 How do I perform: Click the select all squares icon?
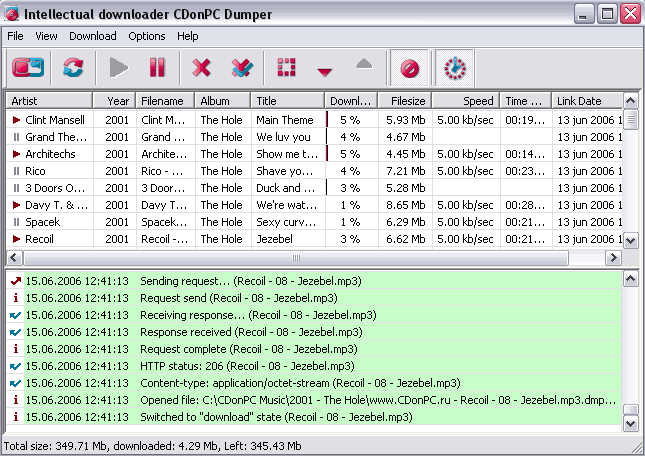287,67
